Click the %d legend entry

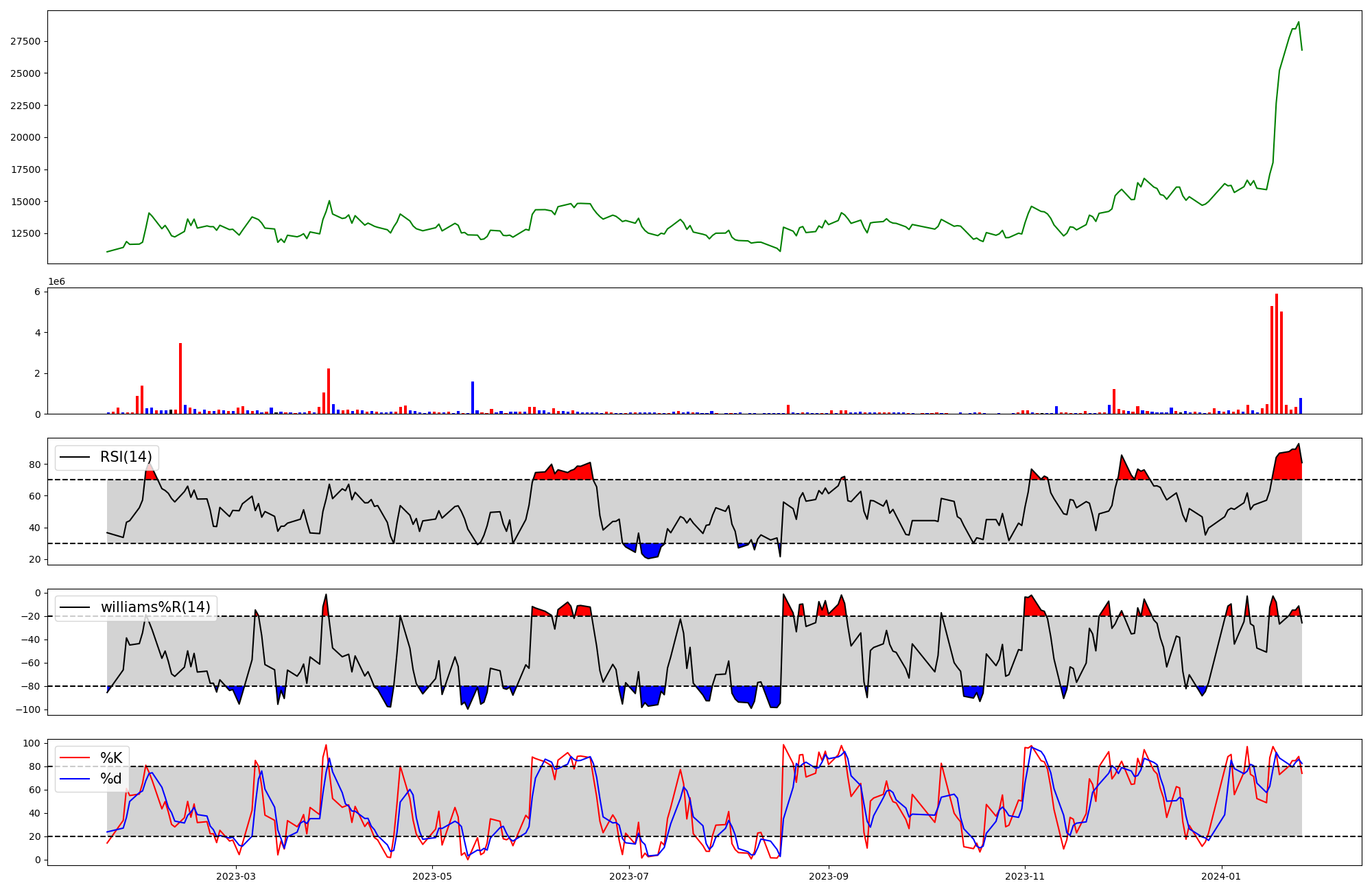tap(111, 779)
